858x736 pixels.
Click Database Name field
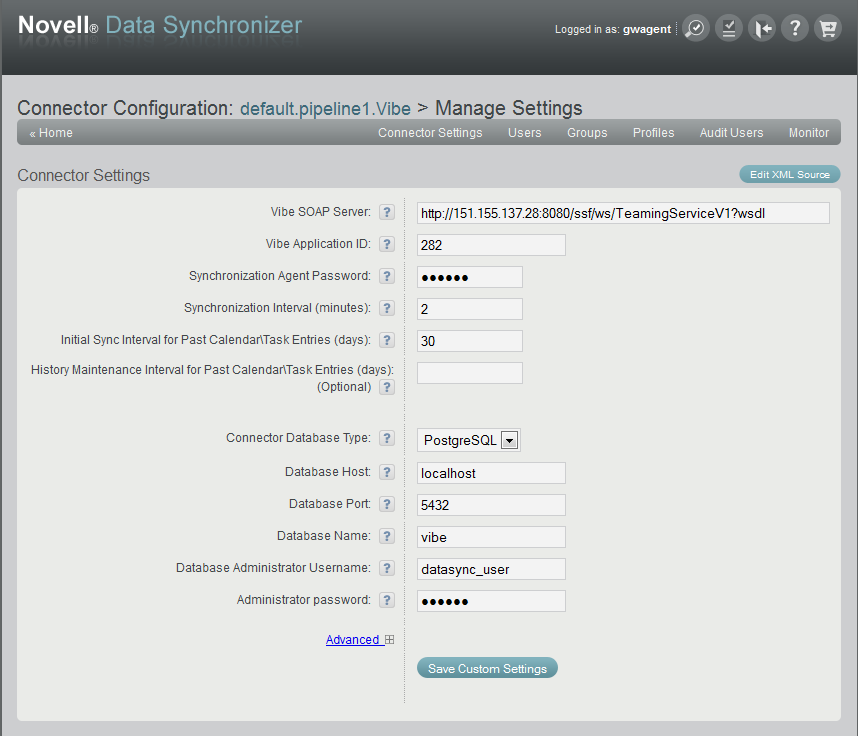coord(491,537)
